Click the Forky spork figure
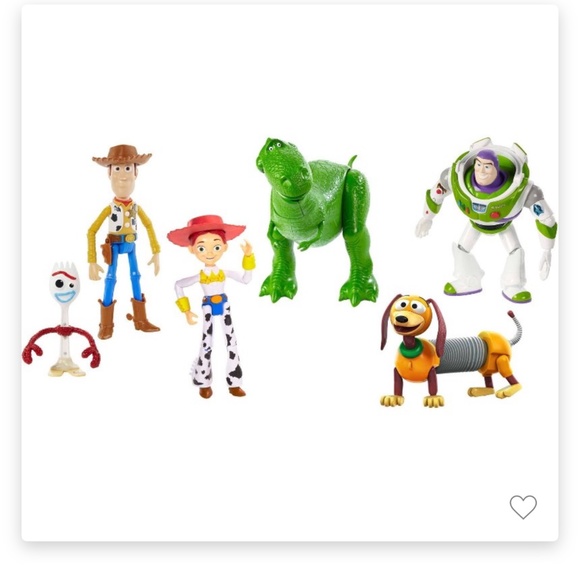Screen dimensions: 580x580 click(x=61, y=320)
